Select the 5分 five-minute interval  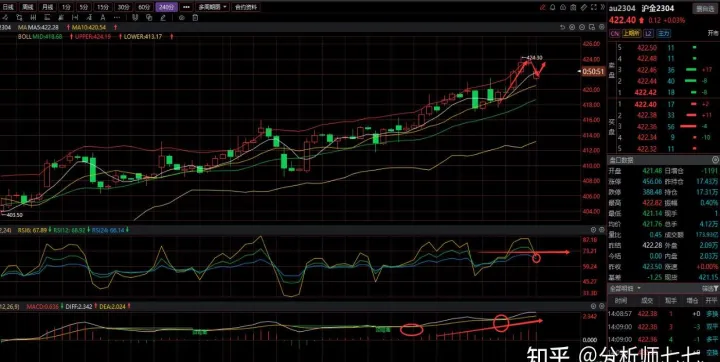(x=83, y=7)
